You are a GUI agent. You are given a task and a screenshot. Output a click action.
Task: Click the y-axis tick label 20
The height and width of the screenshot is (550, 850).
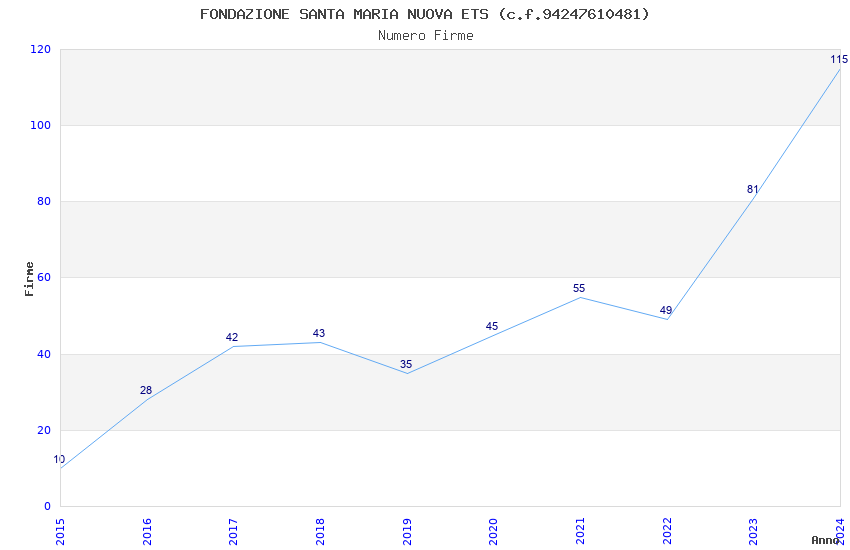click(x=44, y=430)
